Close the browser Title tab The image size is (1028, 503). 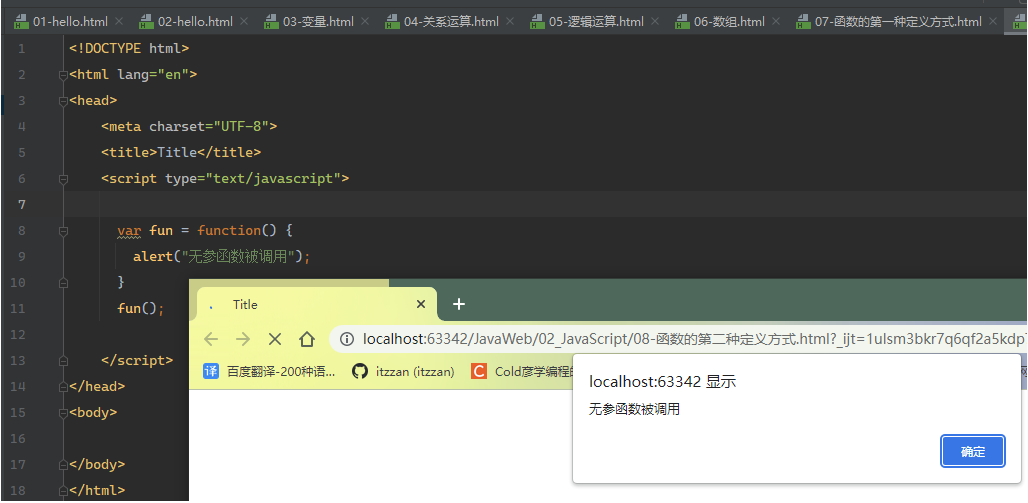[421, 304]
